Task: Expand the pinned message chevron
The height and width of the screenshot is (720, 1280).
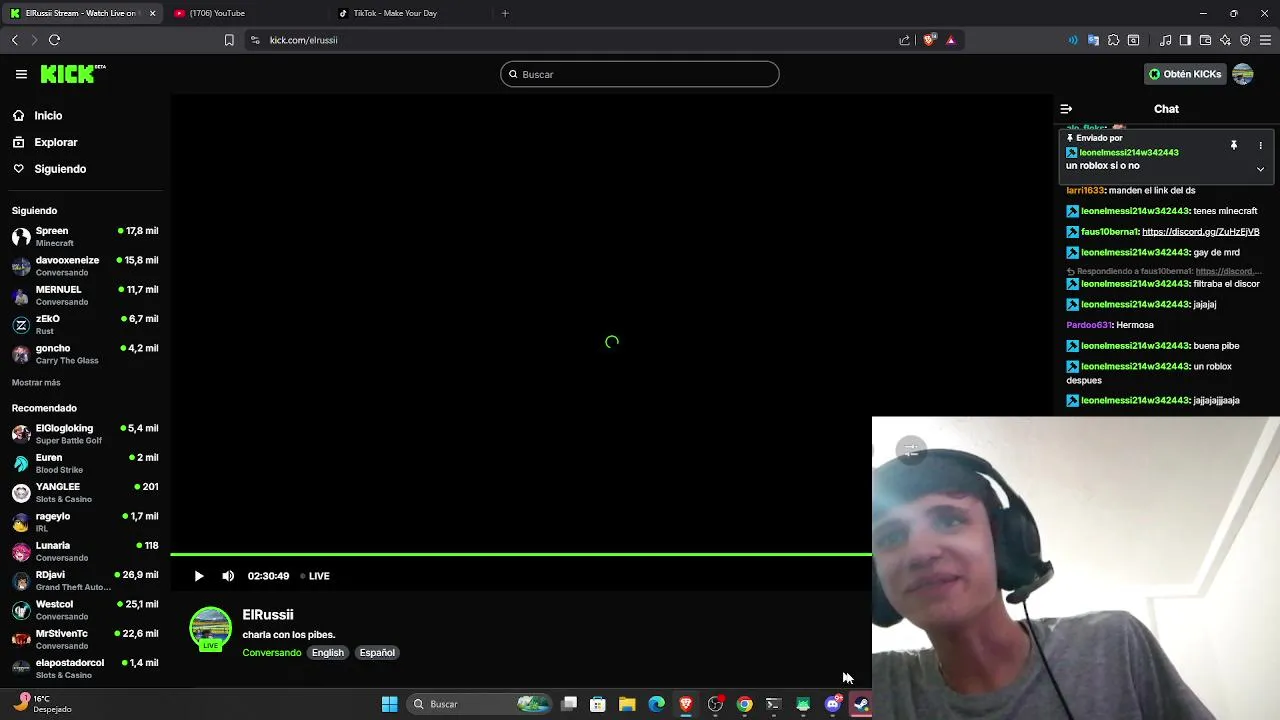Action: (1260, 169)
